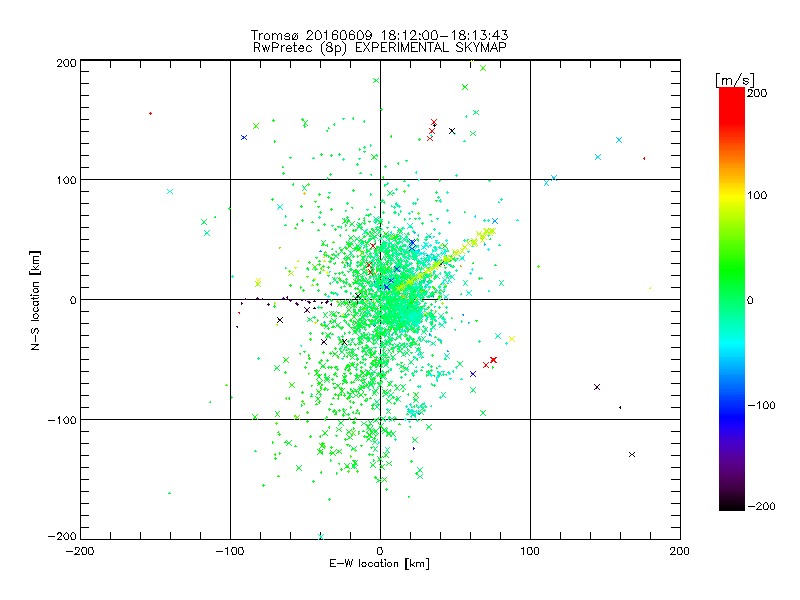800x600 pixels.
Task: Click the y-axis tick label '-100'
Action: click(x=62, y=420)
